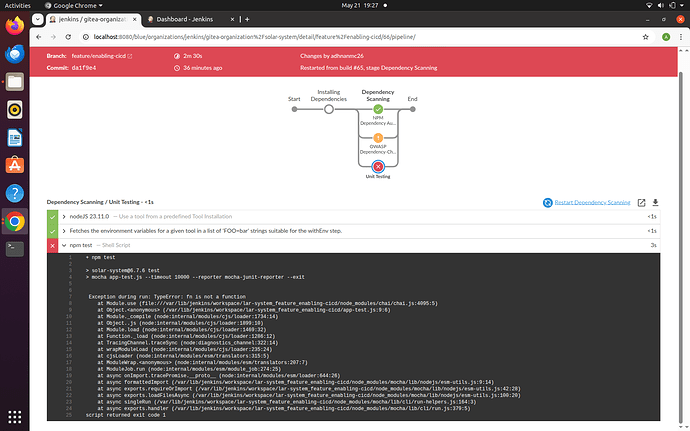690x431 pixels.
Task: Open the Chrome profile avatar
Action: 666,37
